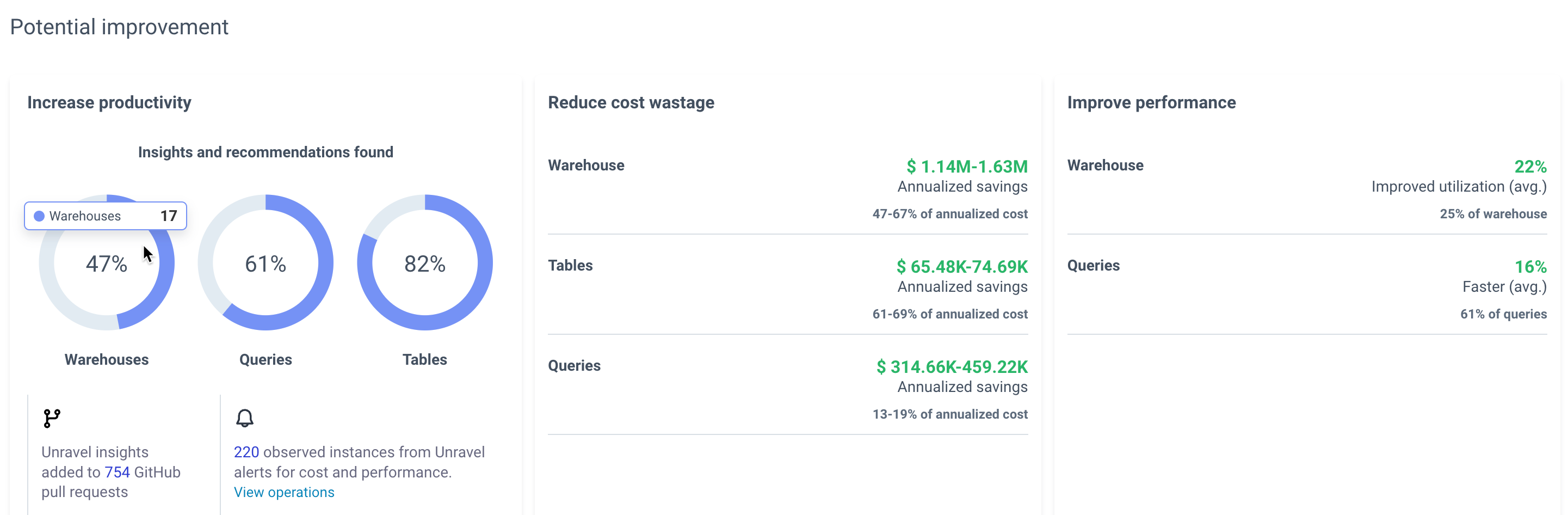Click the Tables label under donut chart
The width and height of the screenshot is (1568, 515).
tap(424, 359)
